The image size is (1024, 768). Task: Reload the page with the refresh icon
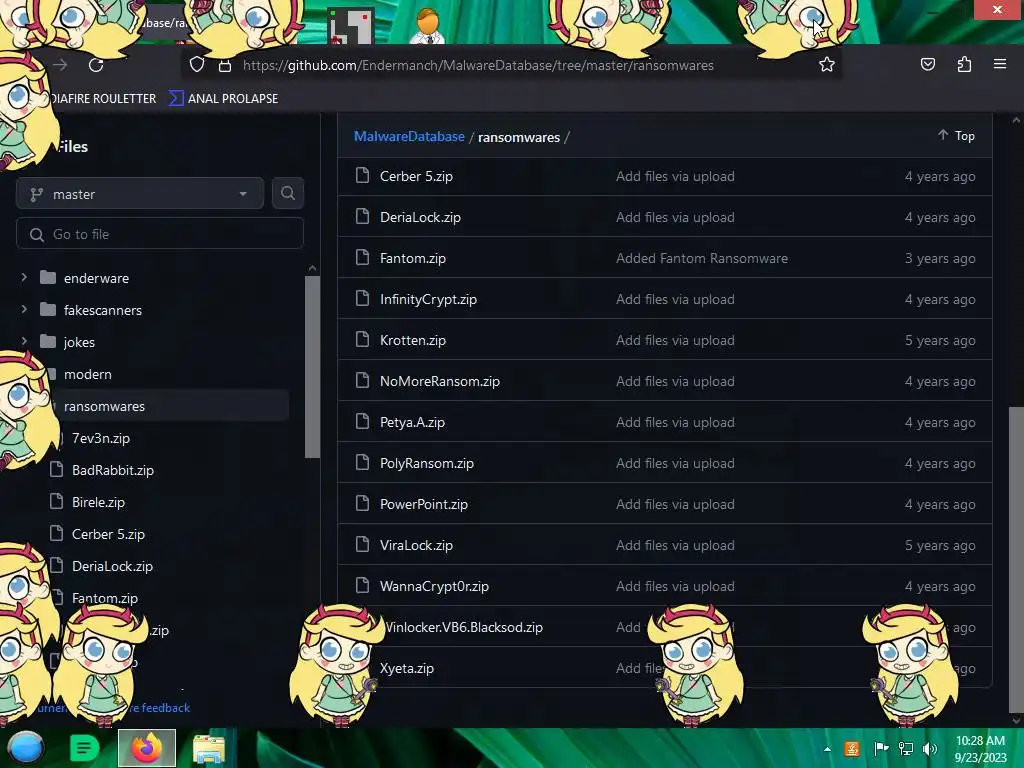[96, 65]
